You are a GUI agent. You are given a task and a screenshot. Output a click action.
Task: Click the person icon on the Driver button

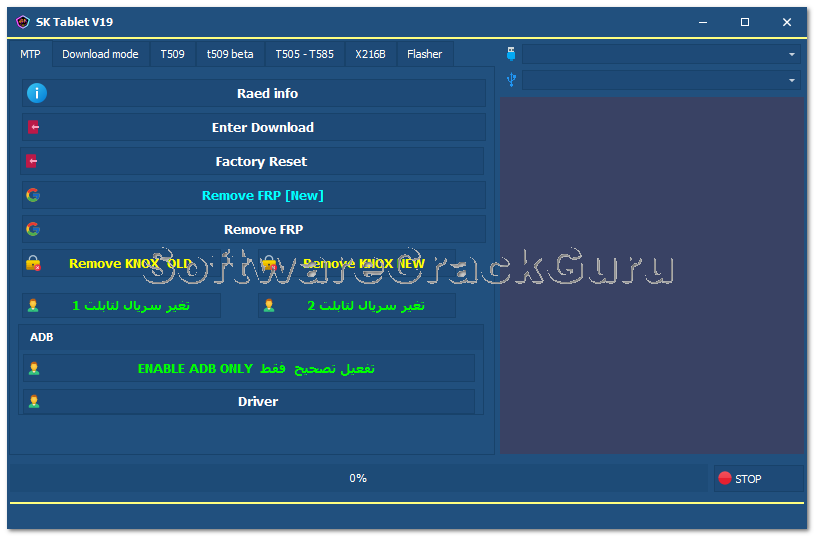[34, 401]
